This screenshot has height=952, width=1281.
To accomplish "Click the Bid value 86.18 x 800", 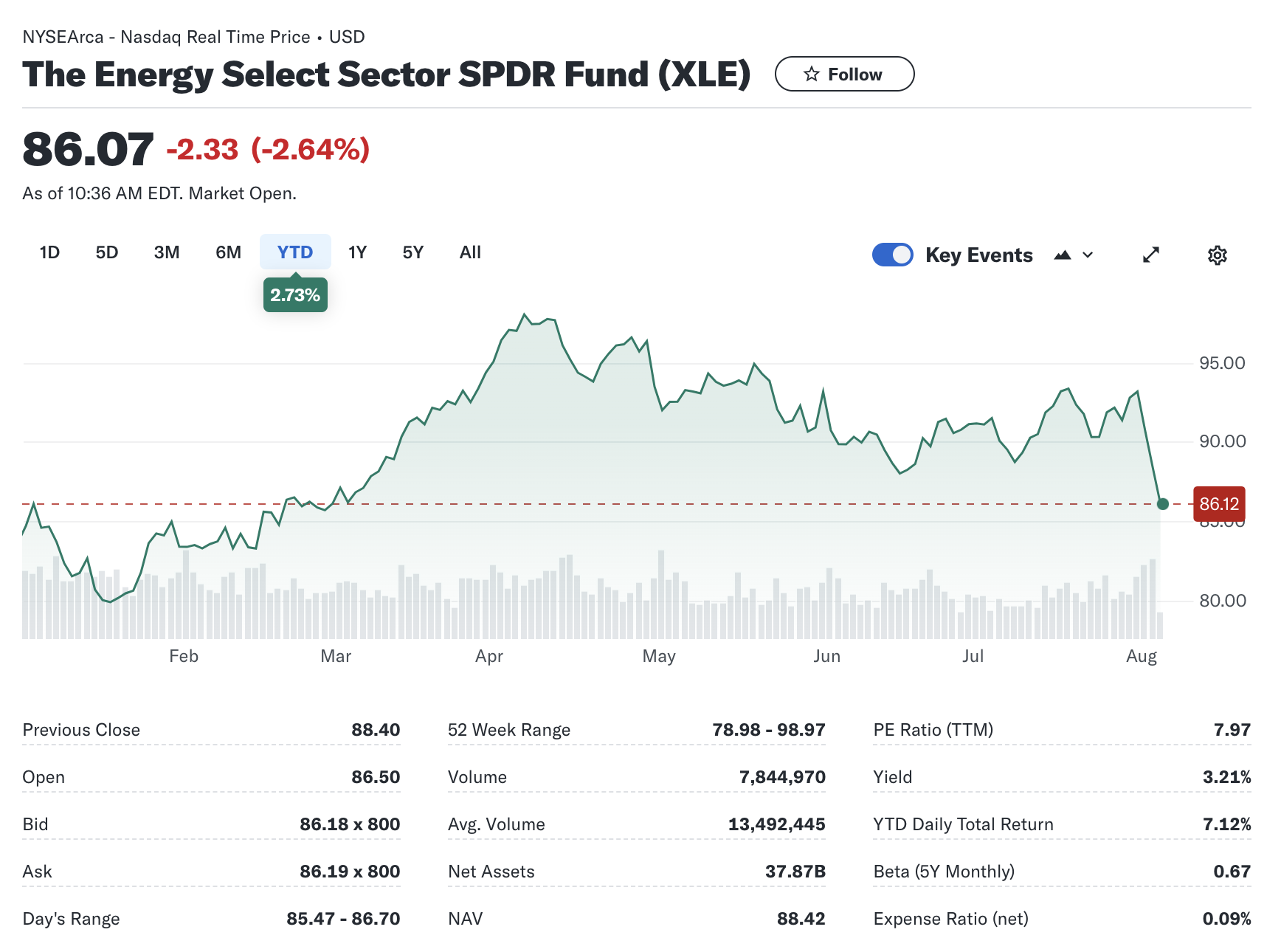I will [x=350, y=824].
